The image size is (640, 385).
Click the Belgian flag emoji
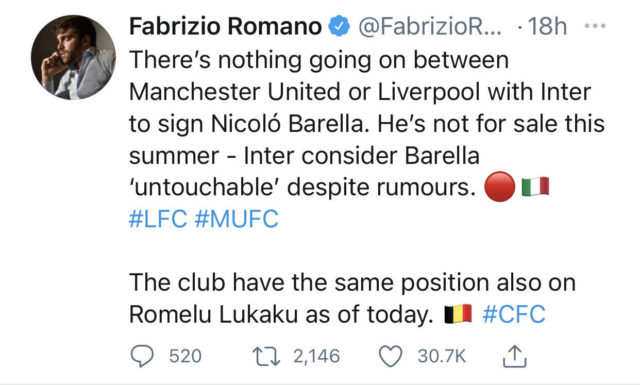tap(458, 314)
